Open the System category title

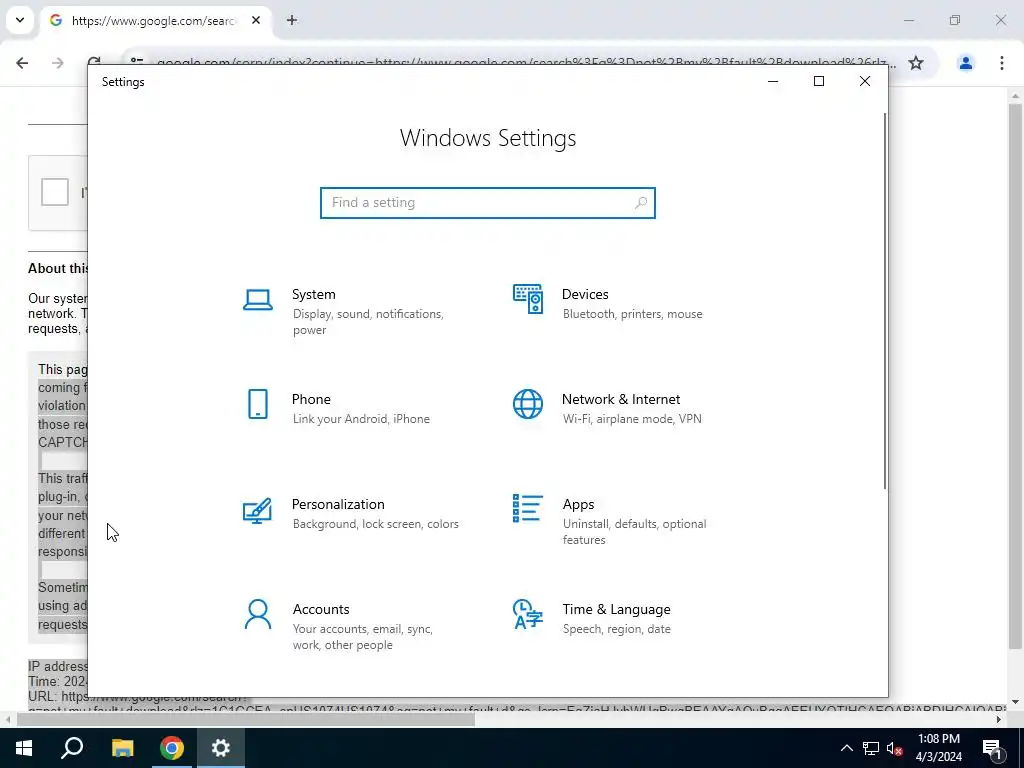314,295
